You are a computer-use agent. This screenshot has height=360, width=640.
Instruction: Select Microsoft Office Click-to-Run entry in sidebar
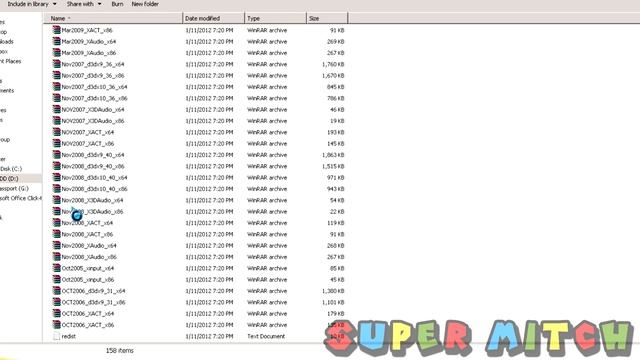(21, 198)
